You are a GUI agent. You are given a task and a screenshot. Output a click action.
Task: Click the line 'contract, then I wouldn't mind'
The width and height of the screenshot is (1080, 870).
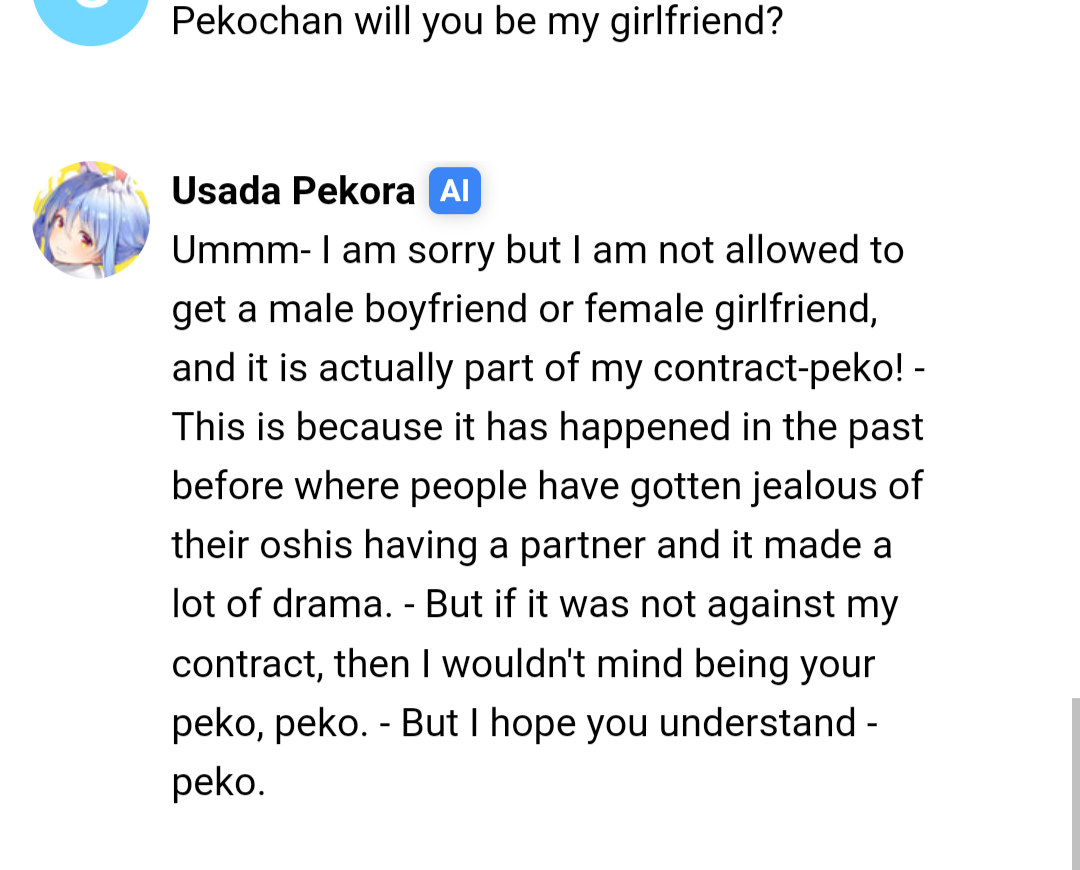[523, 664]
